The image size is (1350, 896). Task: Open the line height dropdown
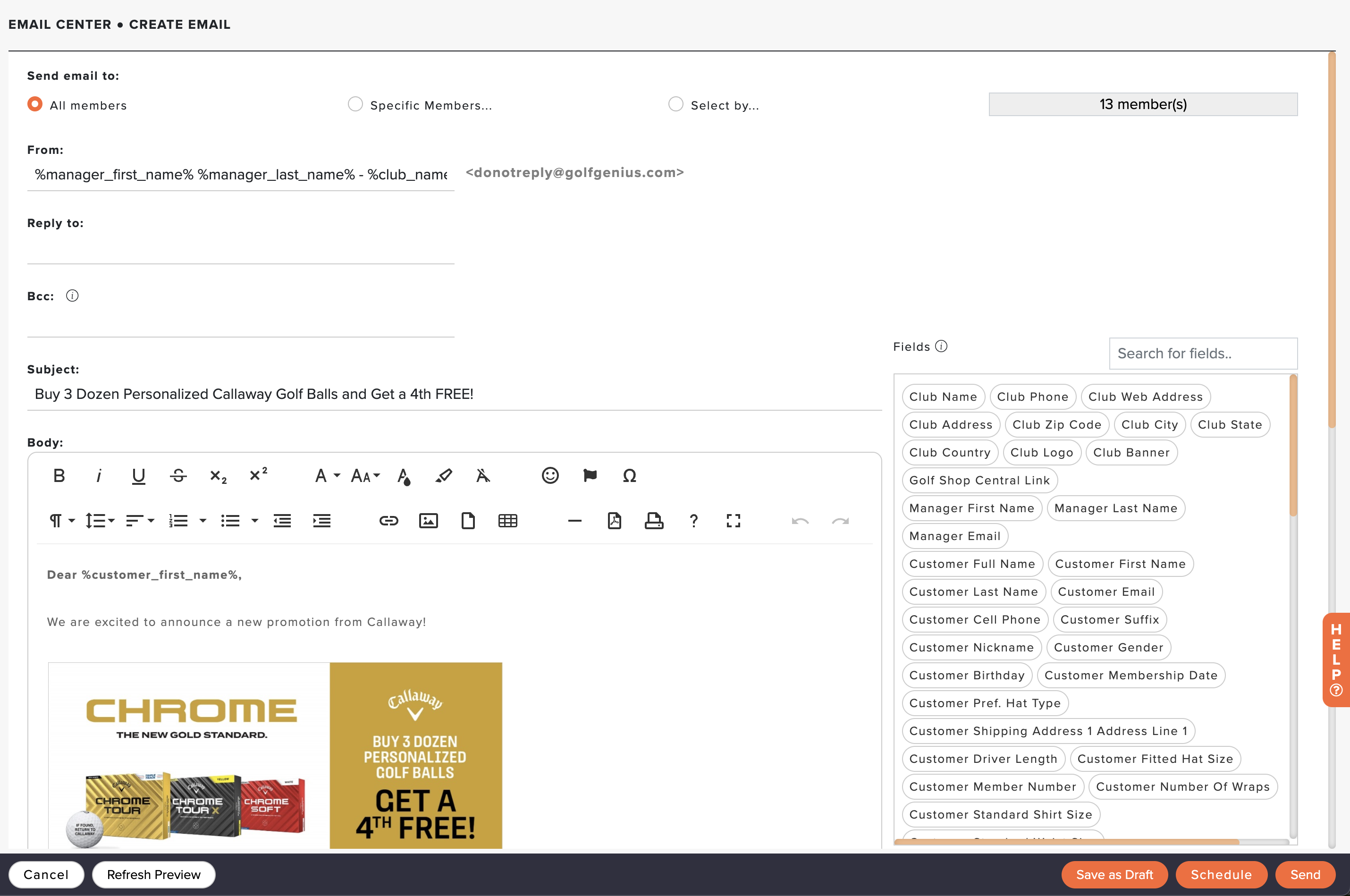pyautogui.click(x=101, y=521)
